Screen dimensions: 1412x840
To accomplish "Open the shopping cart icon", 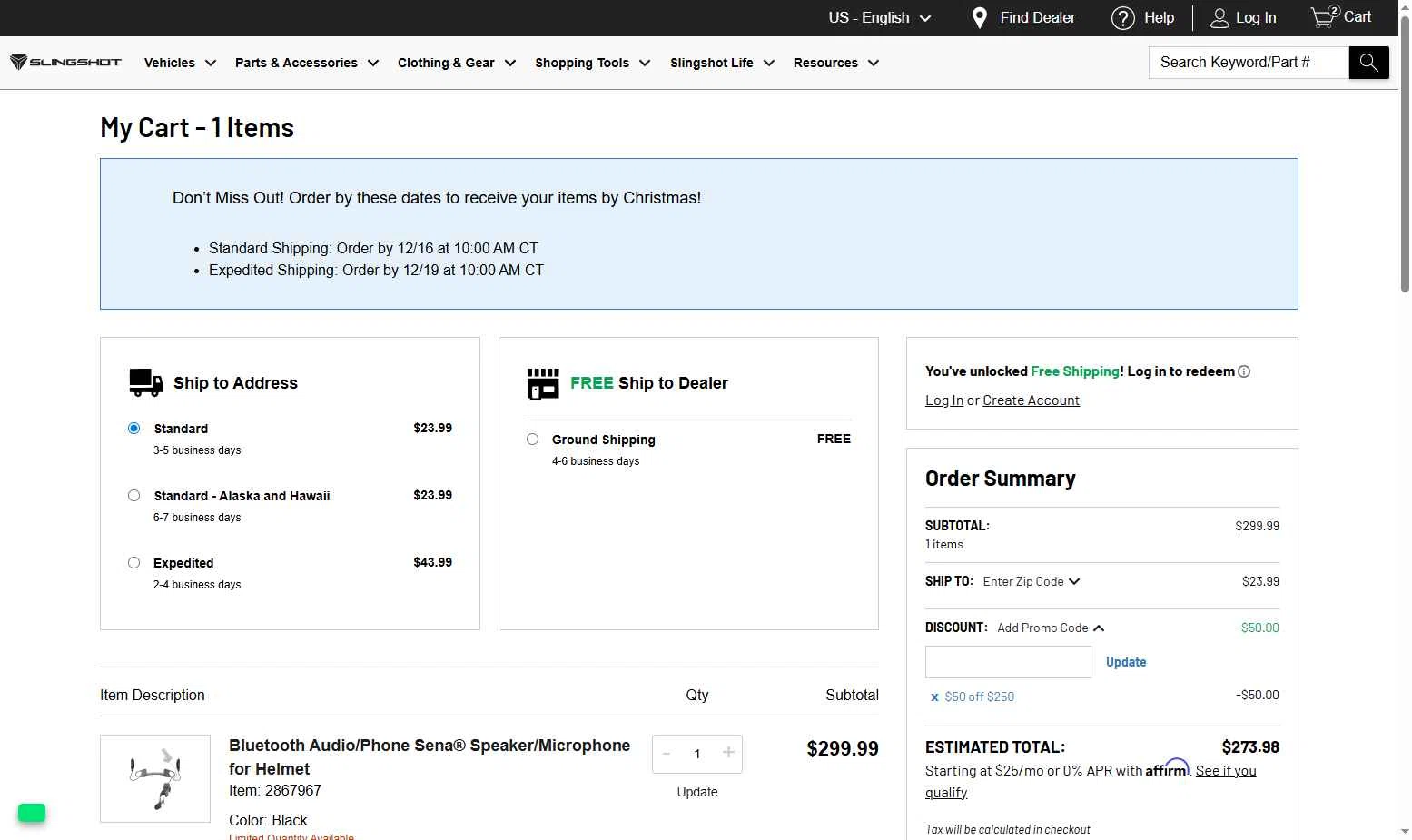I will coord(1324,16).
